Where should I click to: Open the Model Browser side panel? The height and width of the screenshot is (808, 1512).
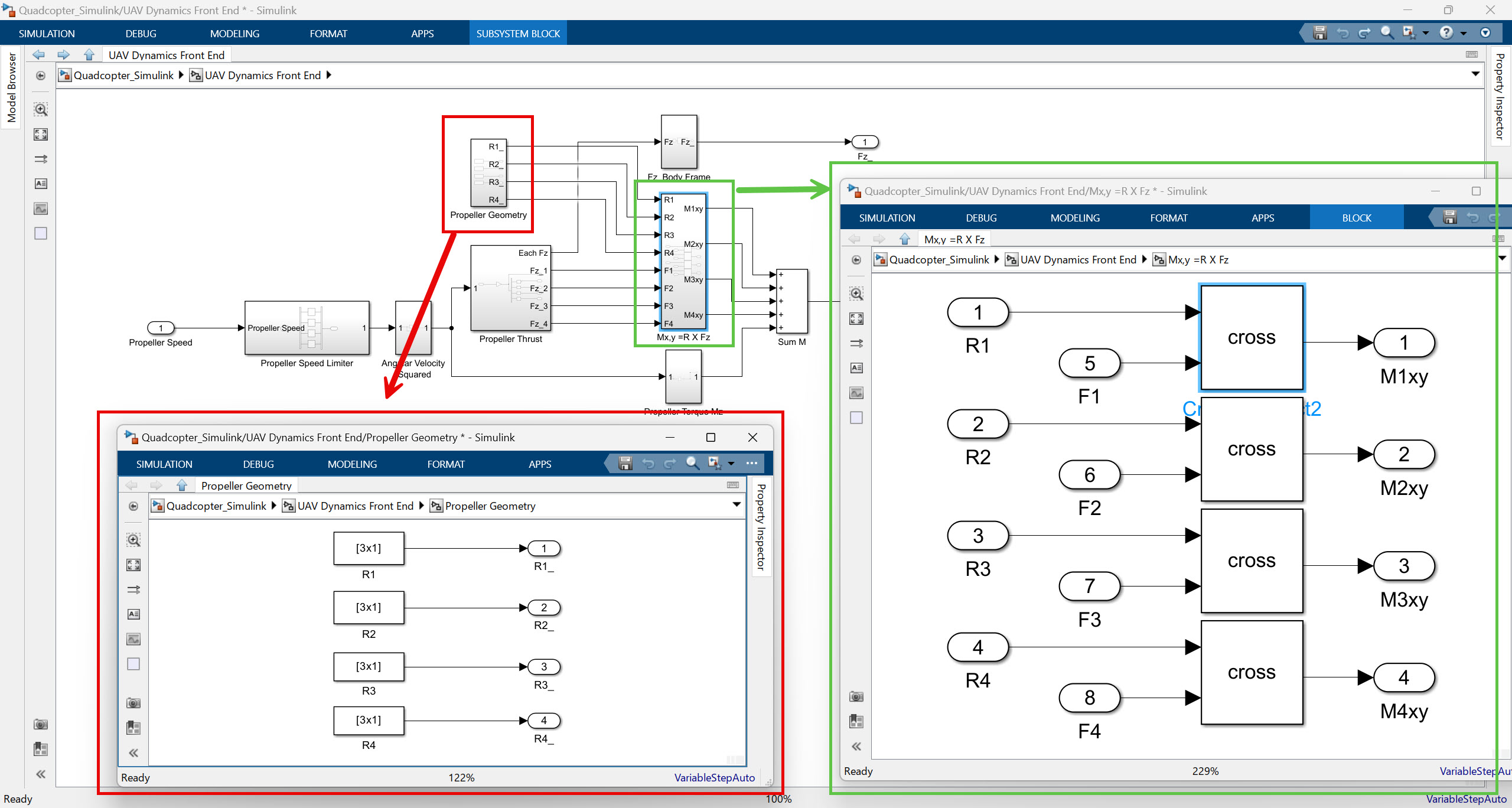point(11,87)
